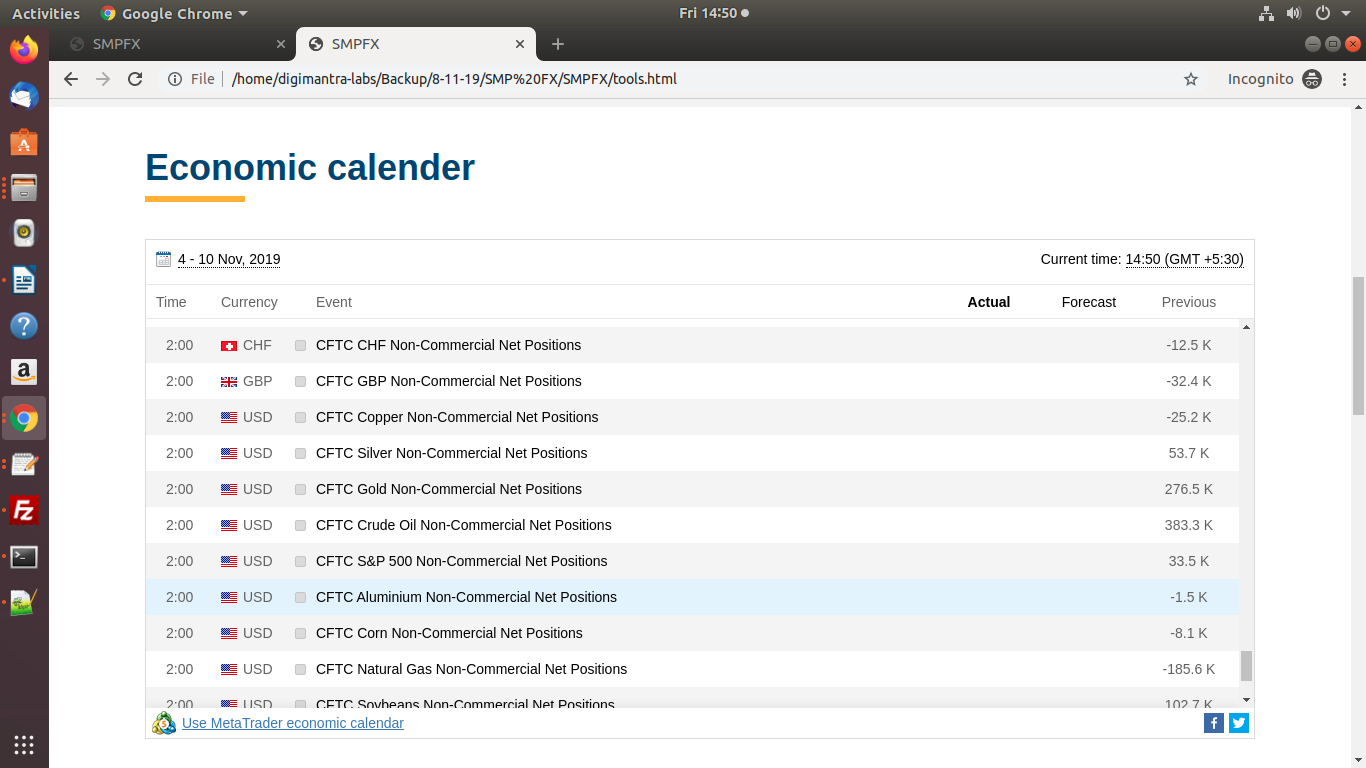Switch to the first SMPFX tab

(170, 44)
